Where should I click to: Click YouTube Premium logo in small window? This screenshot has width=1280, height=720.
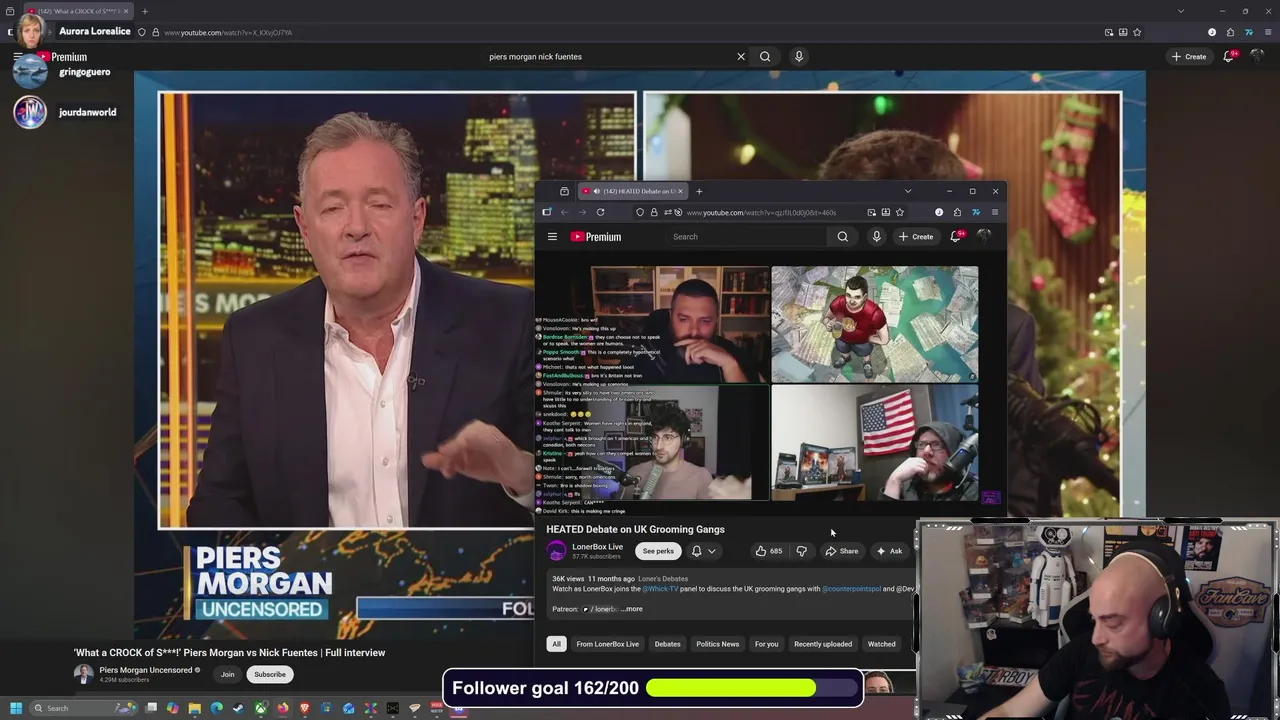(596, 237)
